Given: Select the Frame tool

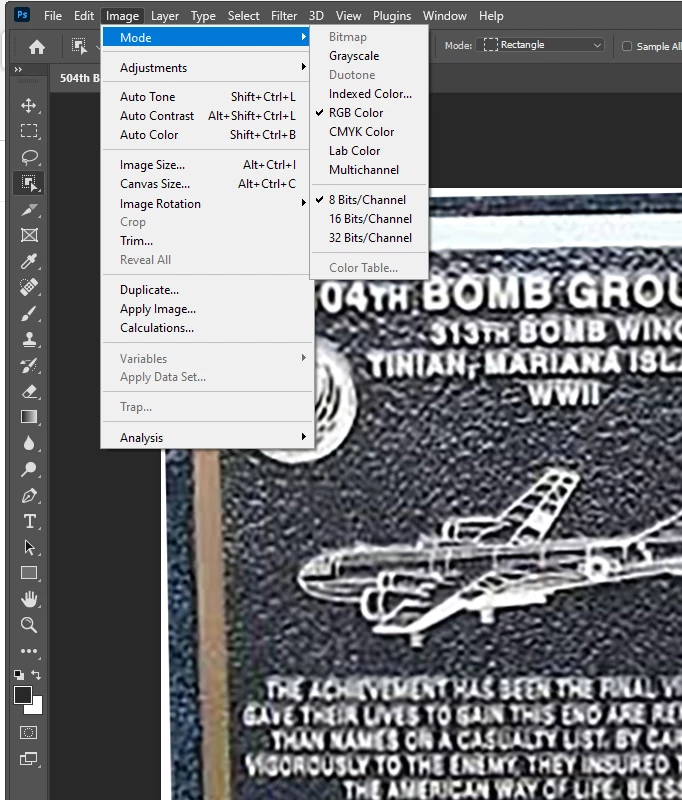Looking at the screenshot, I should click(x=29, y=235).
